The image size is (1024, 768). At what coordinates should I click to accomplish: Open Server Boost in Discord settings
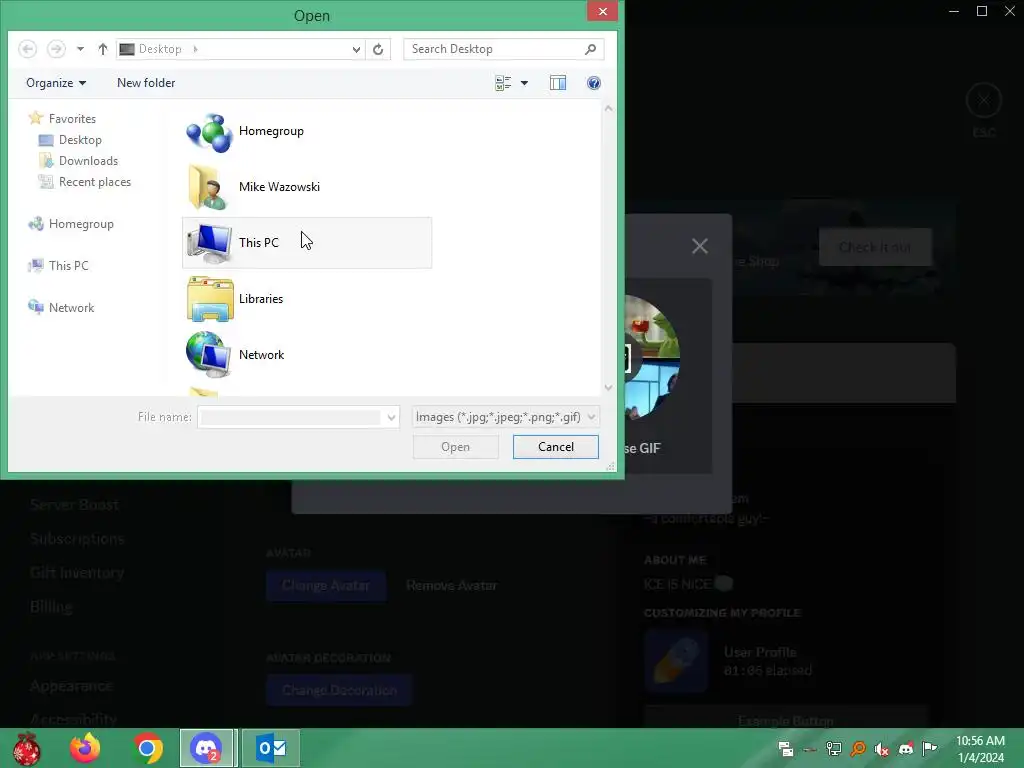pyautogui.click(x=74, y=505)
